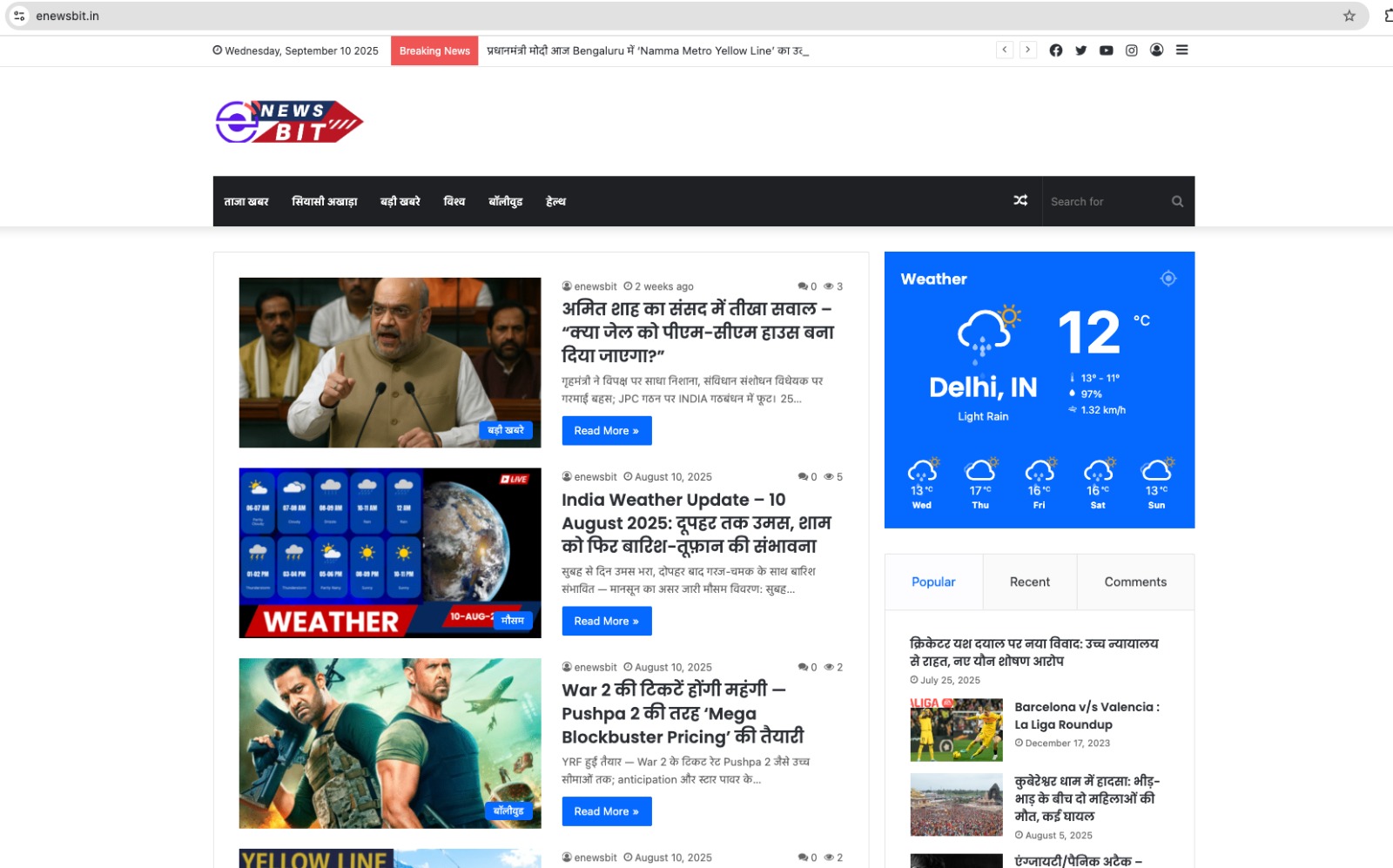Expand the sidebar menu via three-line icon

tap(1181, 50)
